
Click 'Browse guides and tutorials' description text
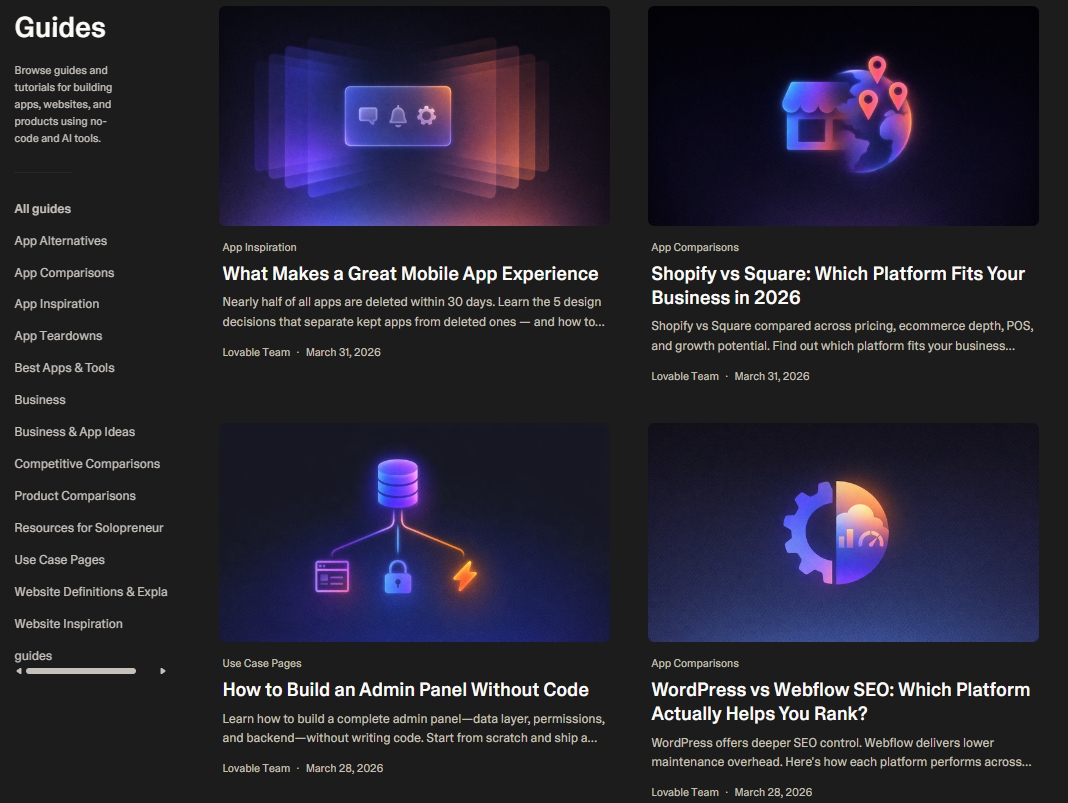pos(63,105)
